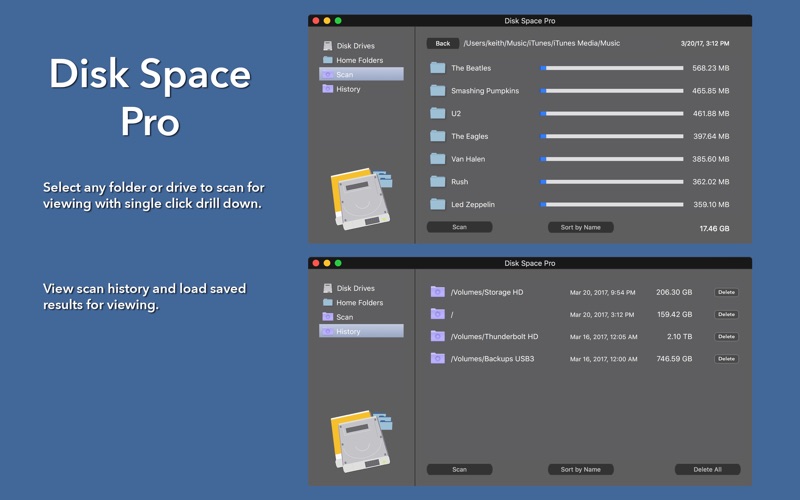800x500 pixels.
Task: Click the disk drive app logo in top window
Action: [x=361, y=199]
